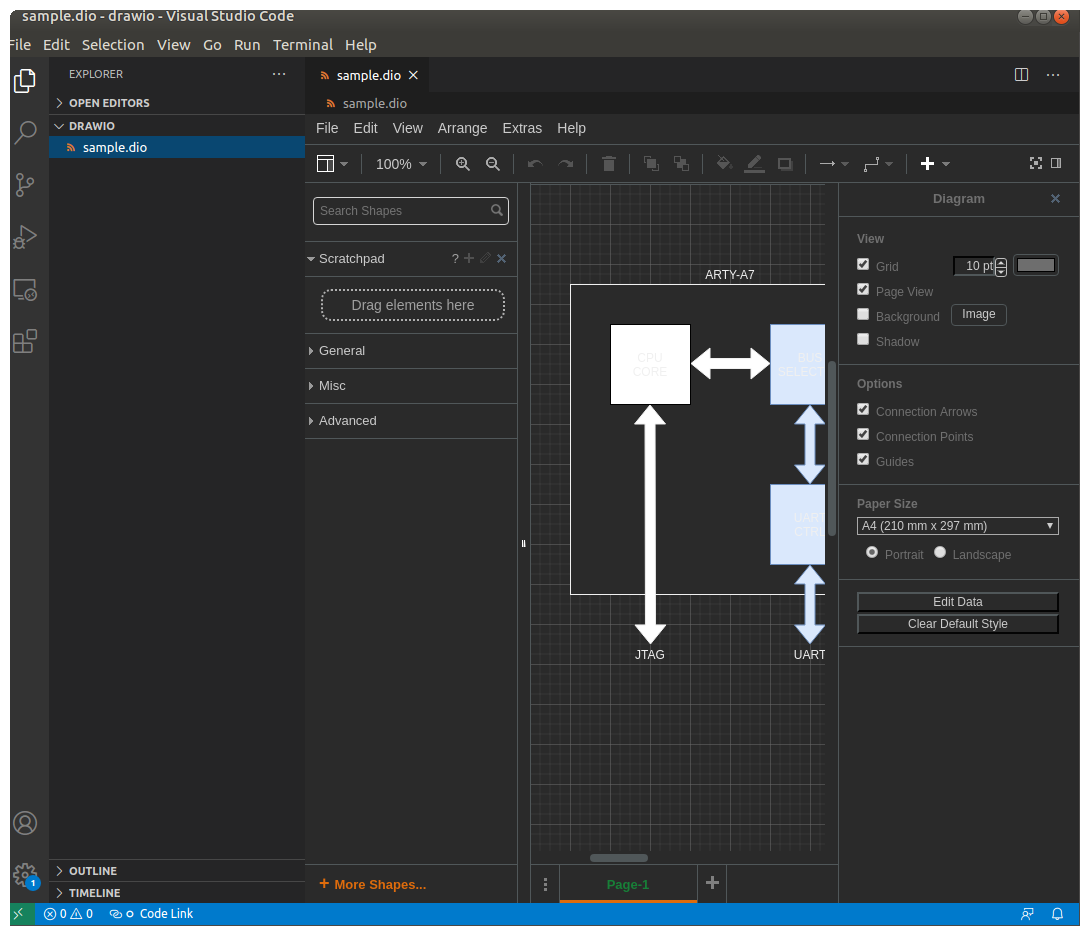Click the Zoom In magnifier icon
1080x926 pixels.
[x=462, y=164]
